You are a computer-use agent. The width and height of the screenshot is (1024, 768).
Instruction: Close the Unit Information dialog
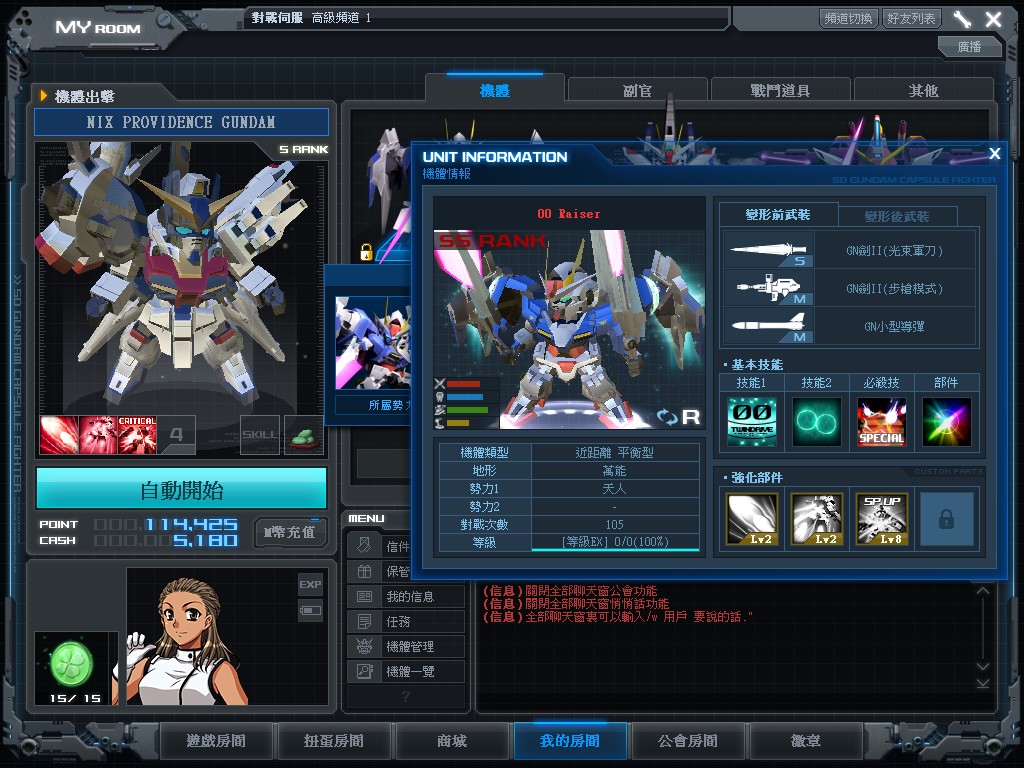click(x=995, y=153)
